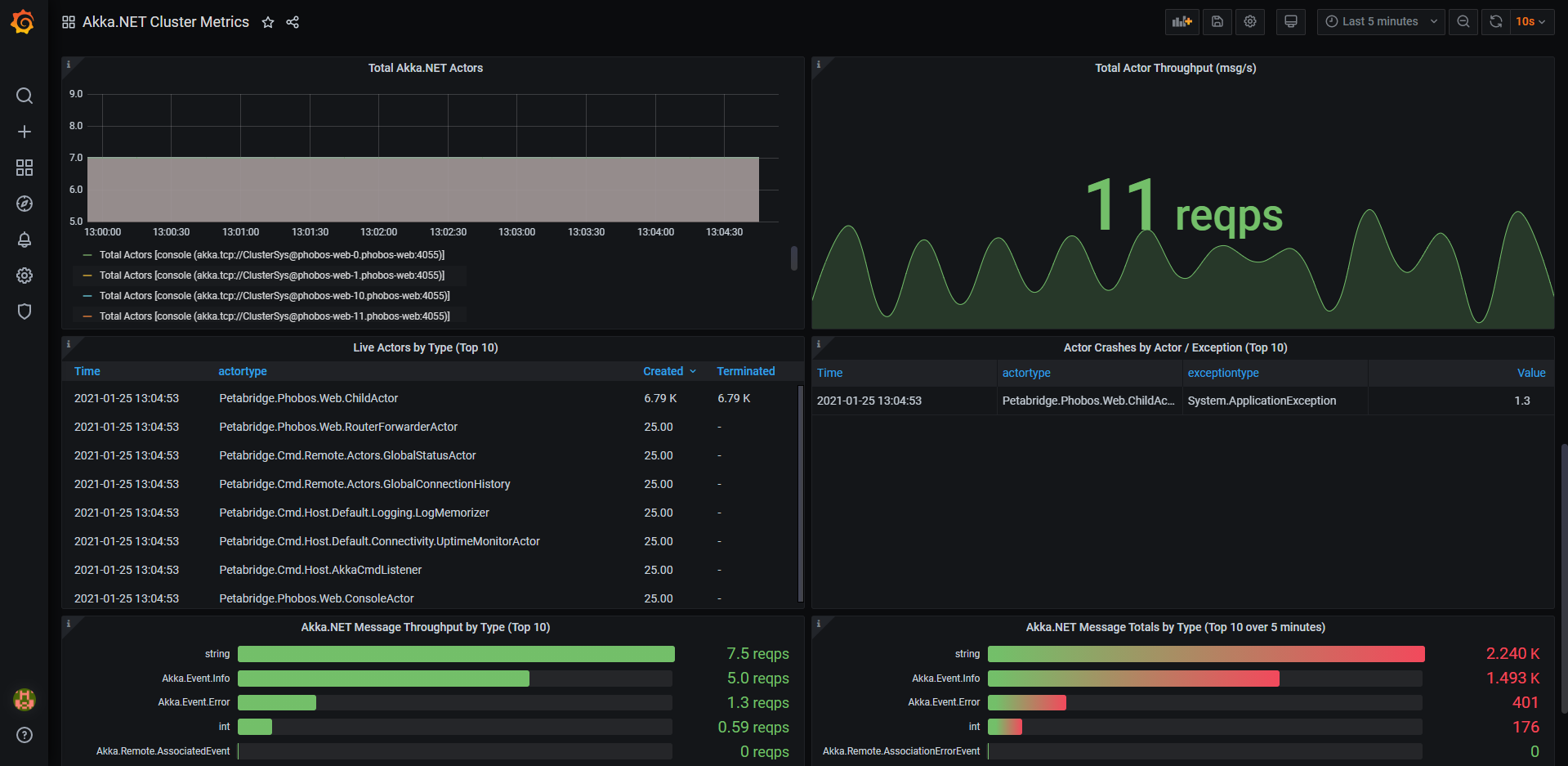Viewport: 1568px width, 766px height.
Task: Show info for Total Actor Throughput panel
Action: tap(819, 65)
